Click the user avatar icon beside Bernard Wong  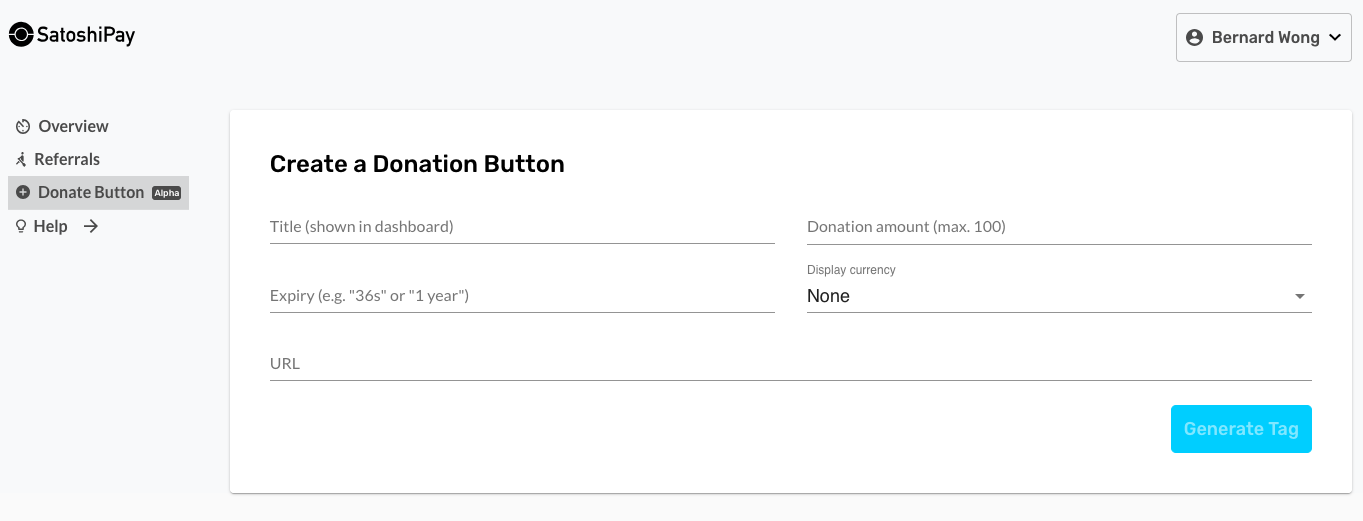click(x=1194, y=38)
